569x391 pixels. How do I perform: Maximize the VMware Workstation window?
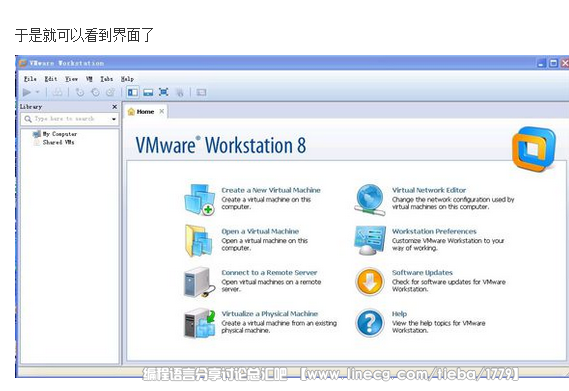(553, 63)
